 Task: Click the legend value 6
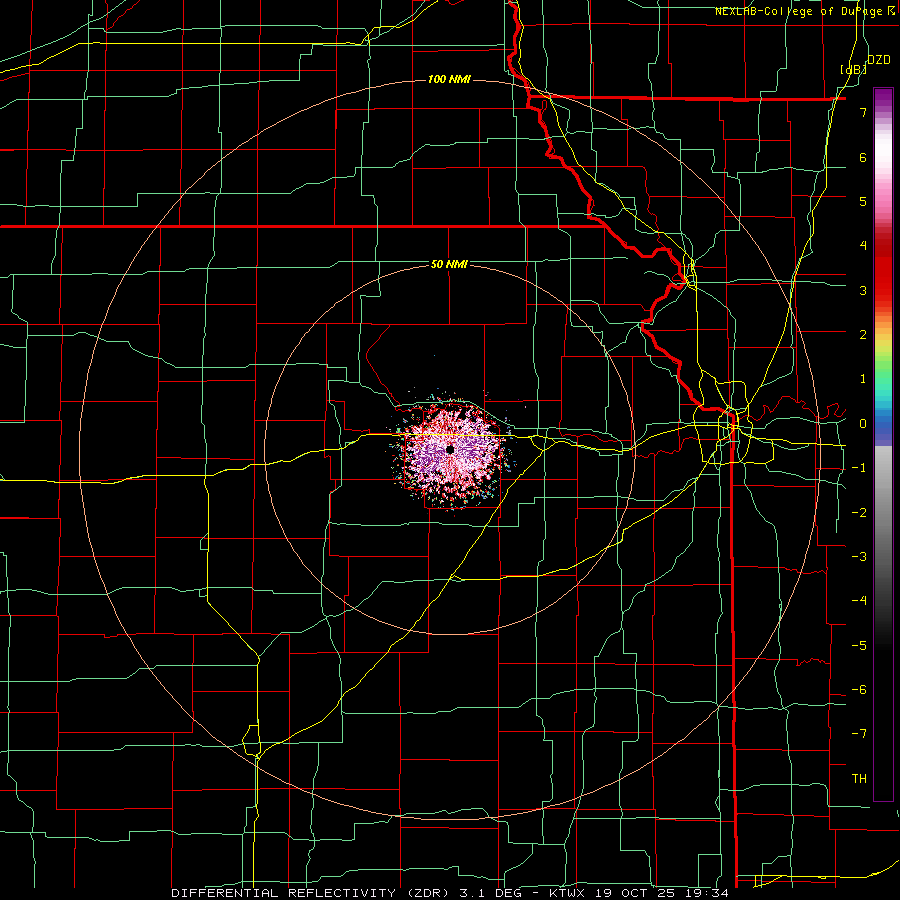coord(863,157)
